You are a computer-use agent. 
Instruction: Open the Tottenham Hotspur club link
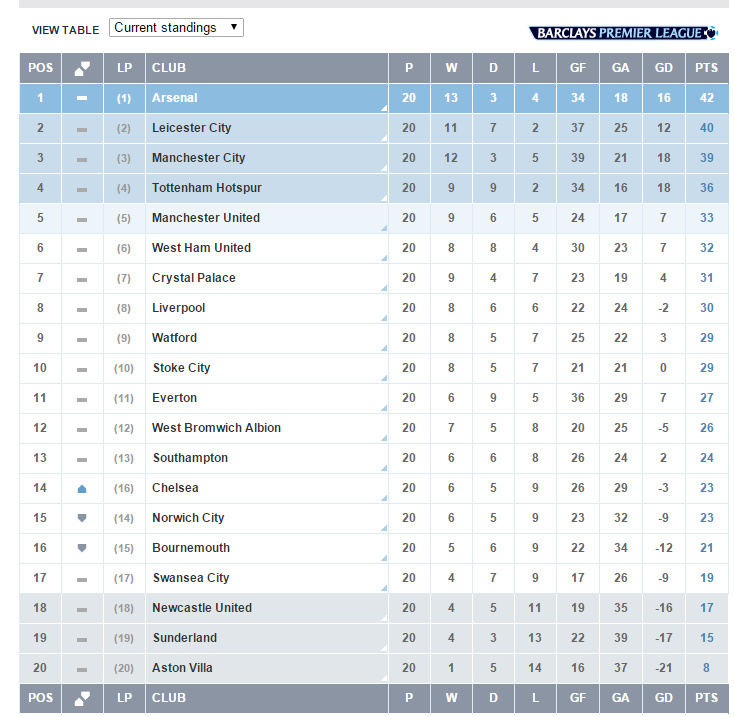[205, 188]
